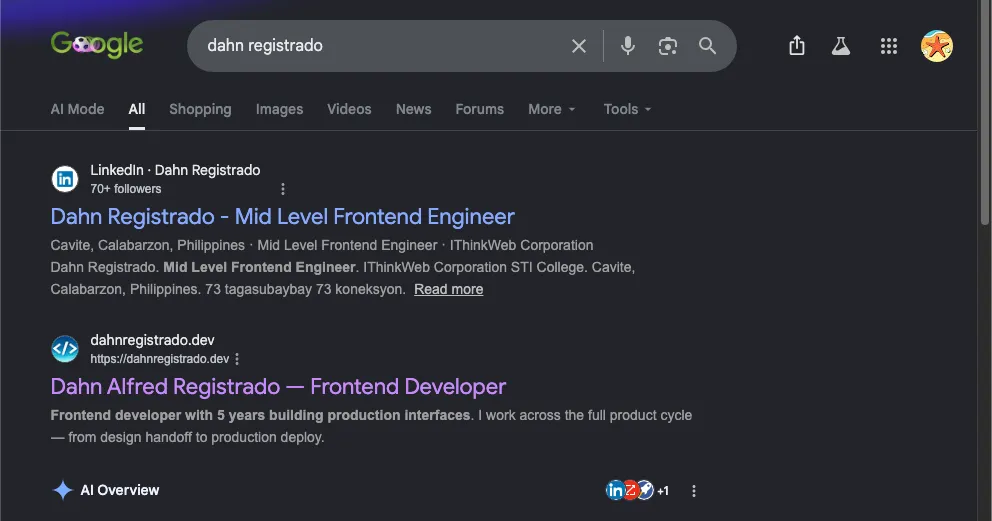Click the share icon in header
Viewport: 992px width, 521px height.
click(797, 46)
